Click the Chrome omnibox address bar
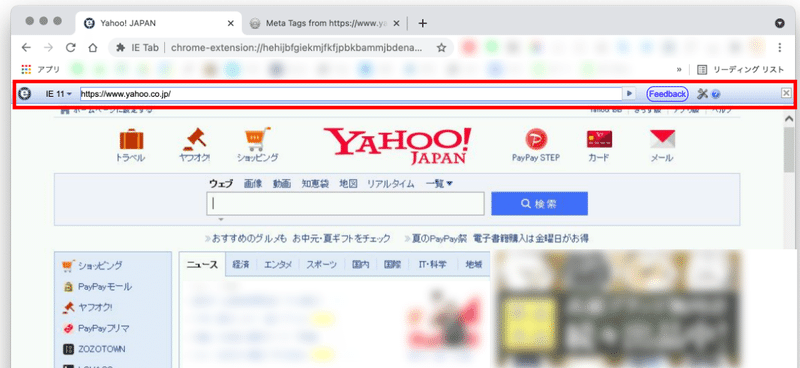Screen dimensions: 800x368 (x=281, y=48)
